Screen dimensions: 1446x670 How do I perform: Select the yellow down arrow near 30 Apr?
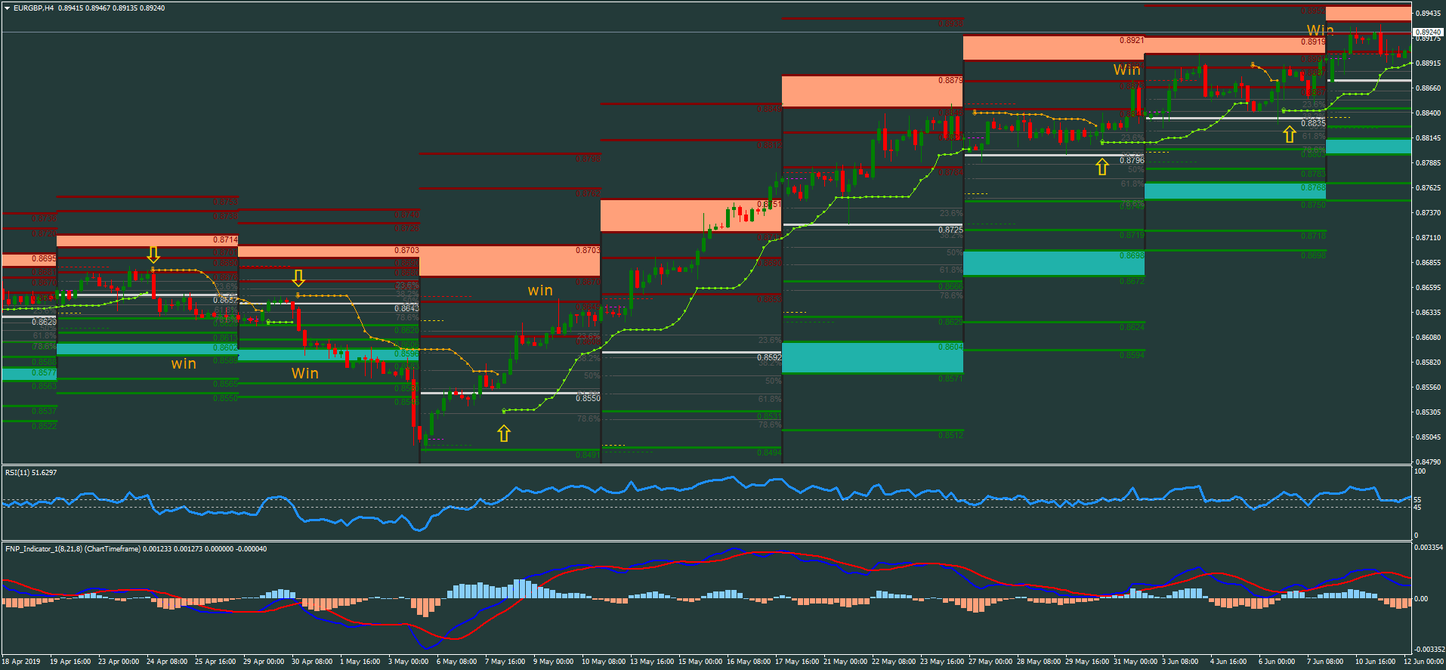pos(299,277)
